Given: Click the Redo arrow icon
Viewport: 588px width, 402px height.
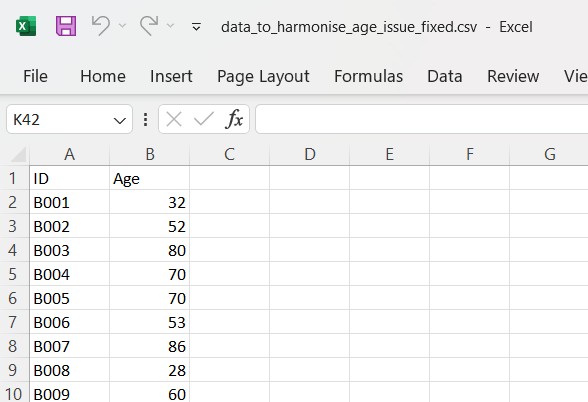Looking at the screenshot, I should coord(149,26).
